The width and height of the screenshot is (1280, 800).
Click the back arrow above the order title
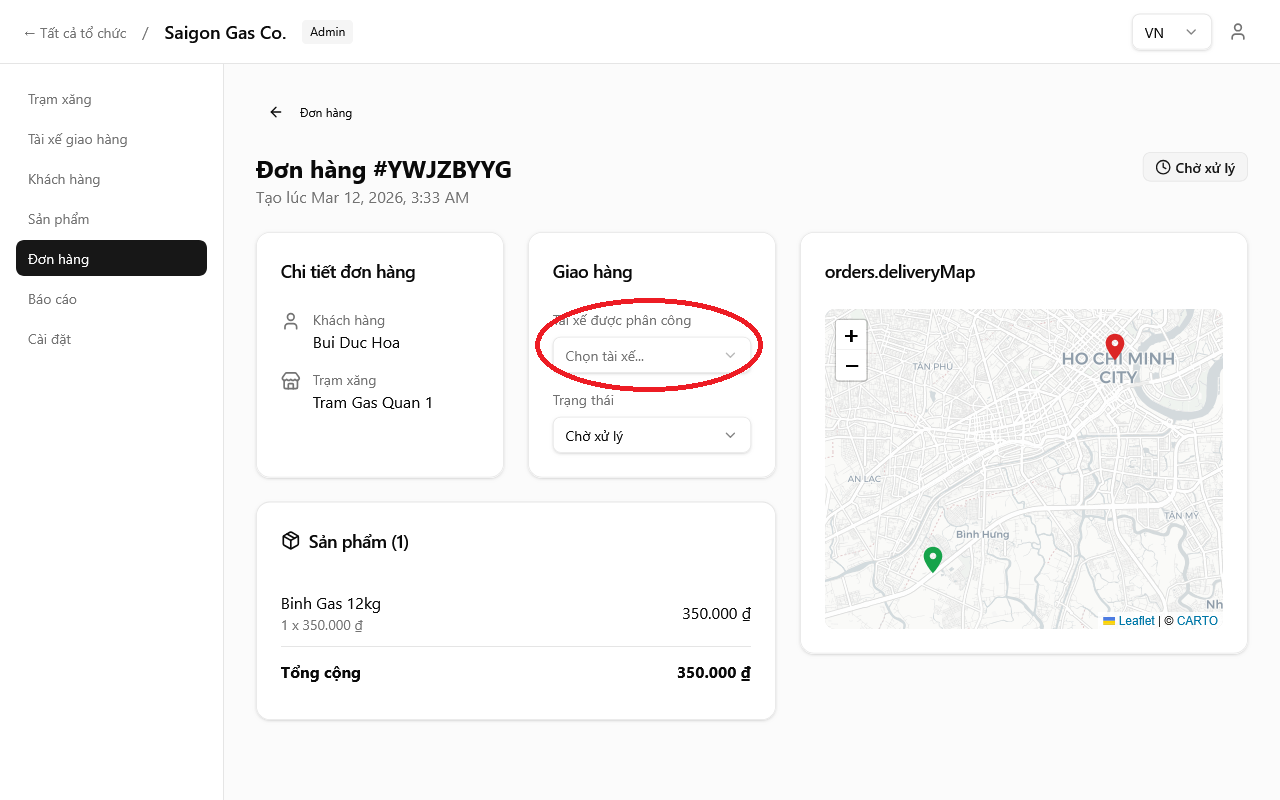pos(275,112)
